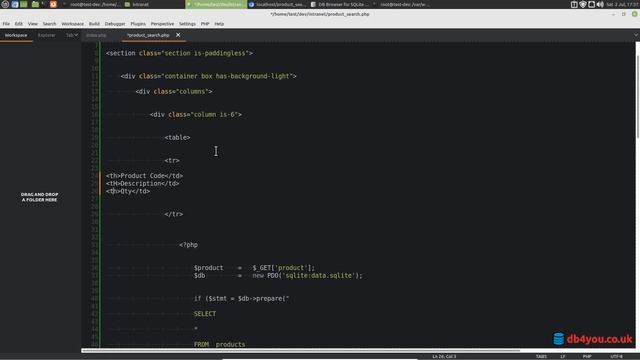Viewport: 640px width, 360px height.
Task: Open the Plugins menu
Action: (138, 24)
